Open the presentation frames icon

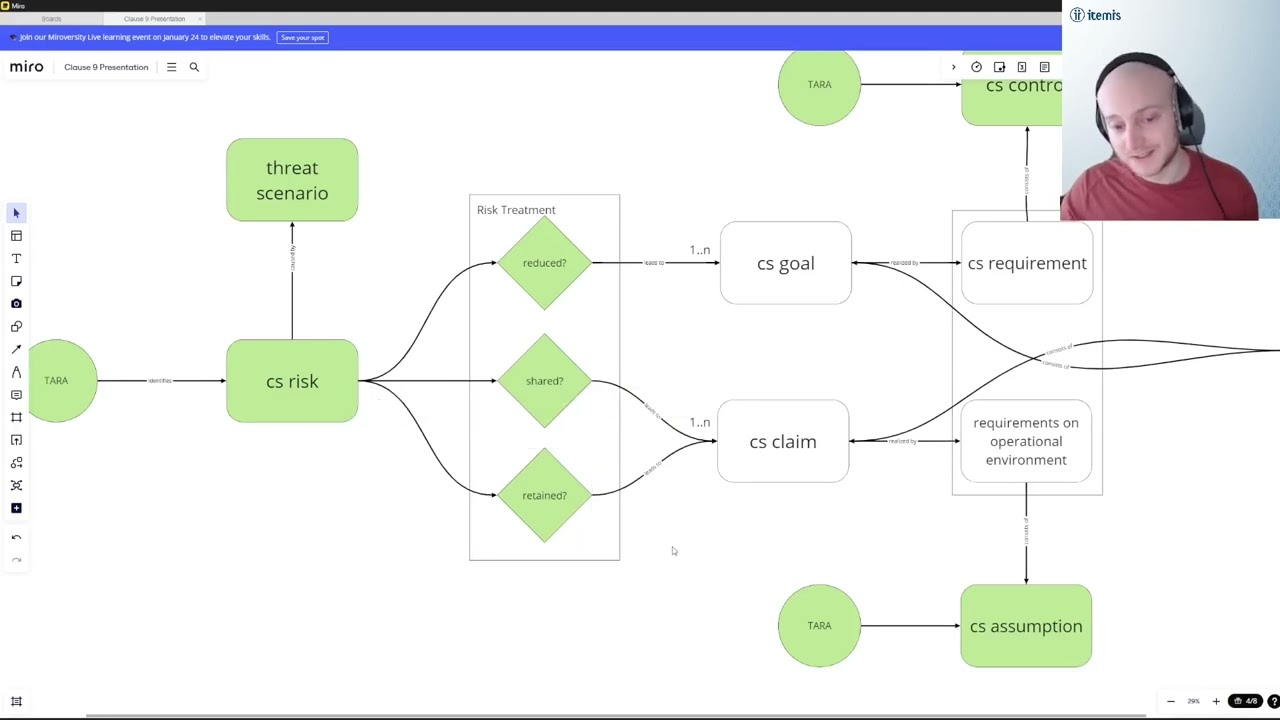1021,67
